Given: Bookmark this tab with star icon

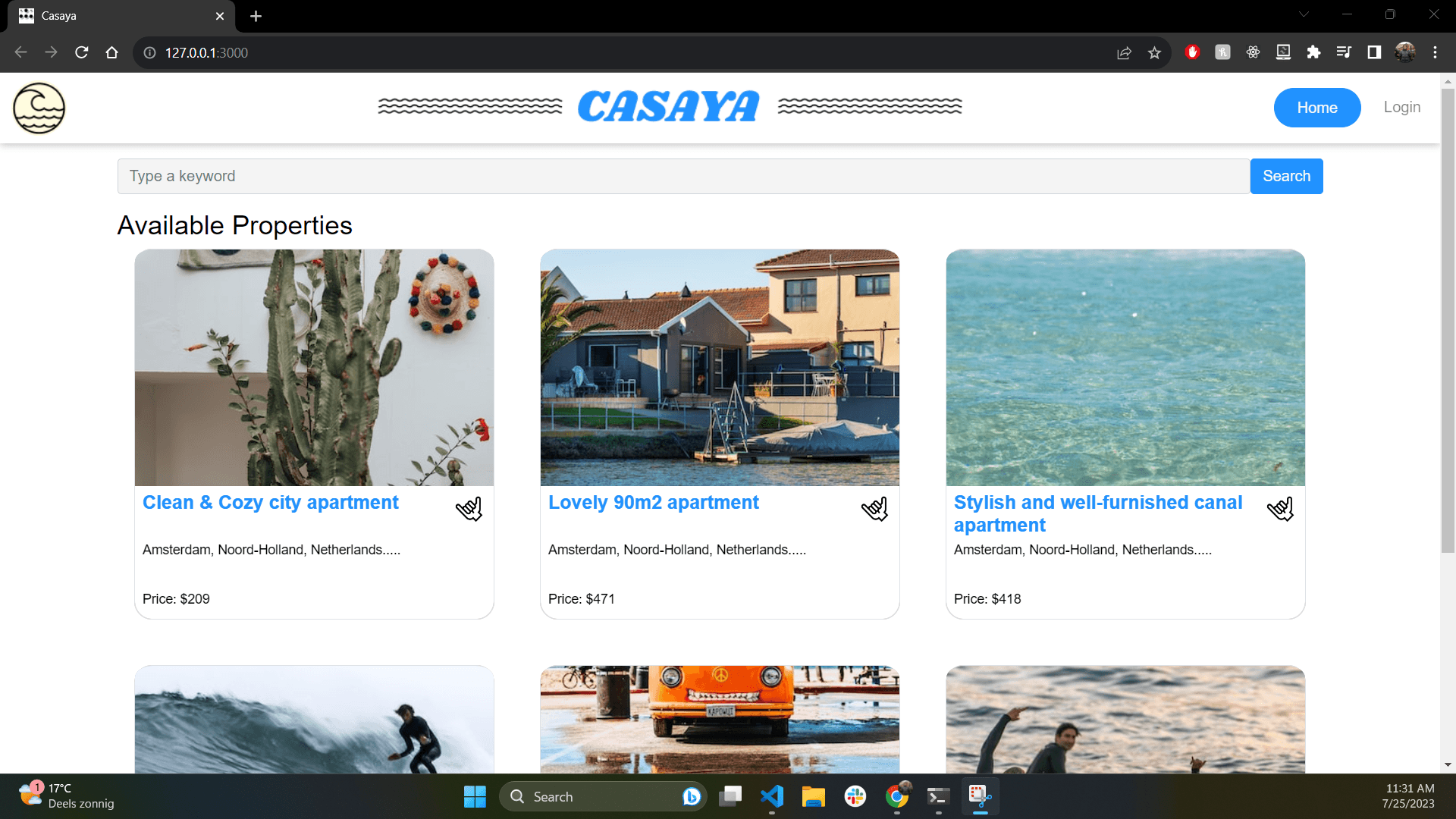Looking at the screenshot, I should 1154,52.
